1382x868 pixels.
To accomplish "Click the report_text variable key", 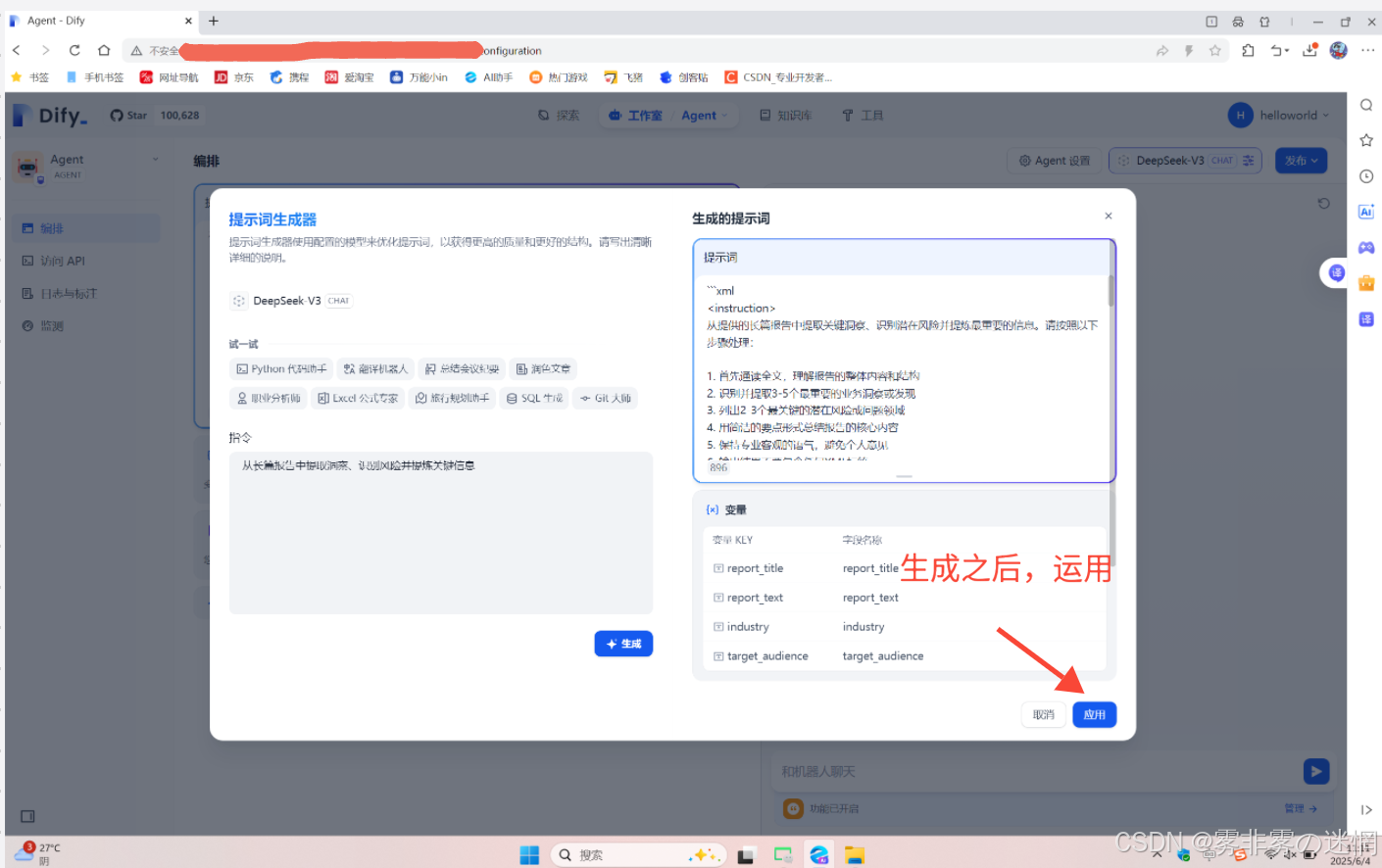I will point(755,598).
